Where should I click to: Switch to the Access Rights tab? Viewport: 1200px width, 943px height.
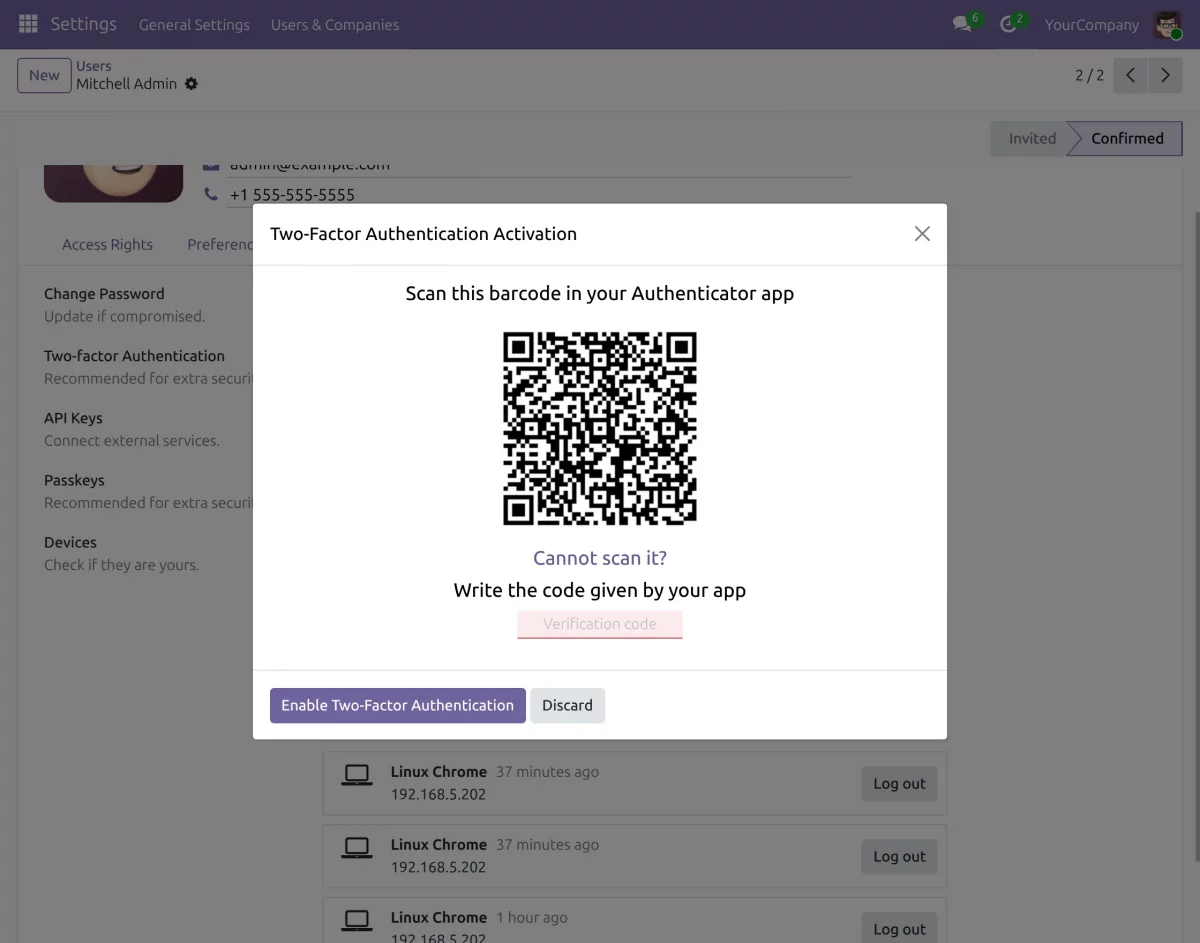(107, 245)
